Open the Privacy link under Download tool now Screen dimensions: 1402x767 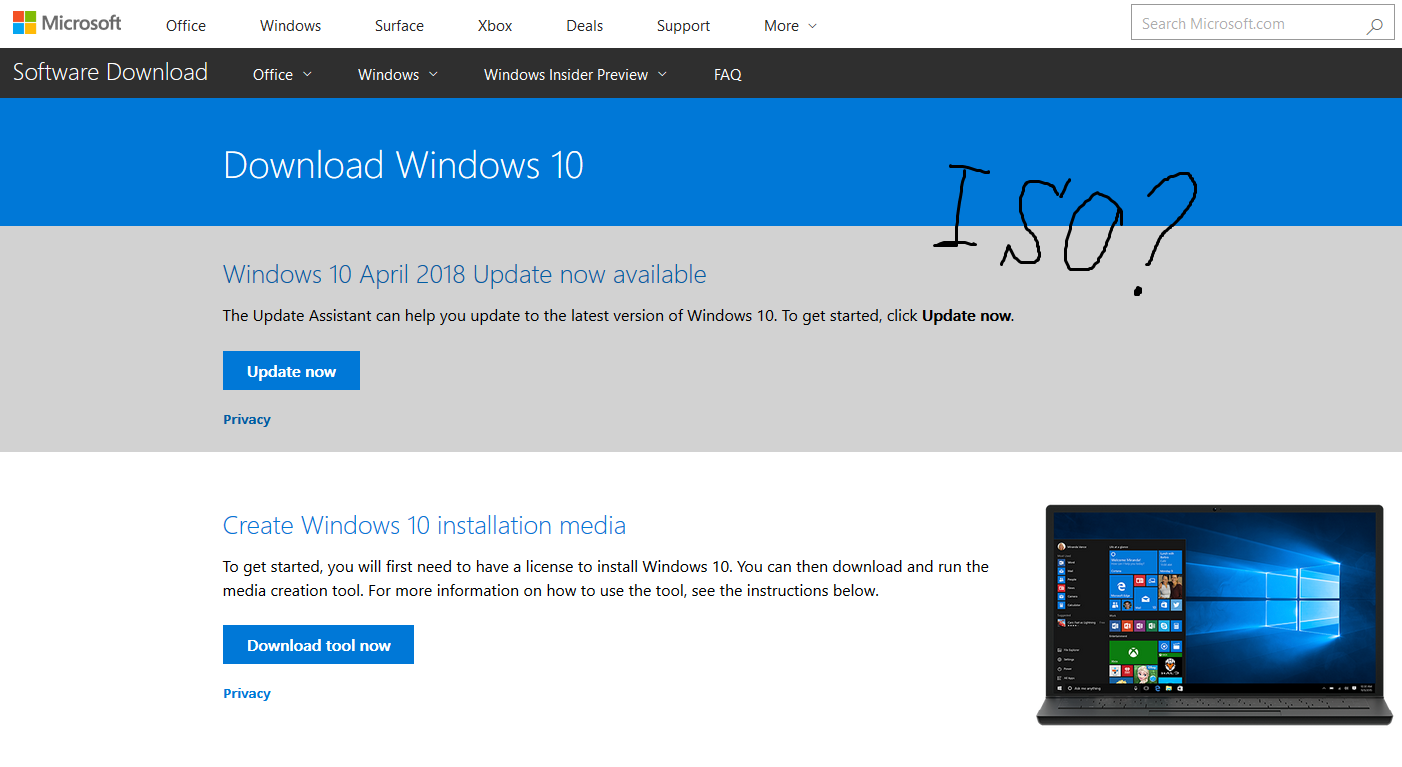(246, 693)
